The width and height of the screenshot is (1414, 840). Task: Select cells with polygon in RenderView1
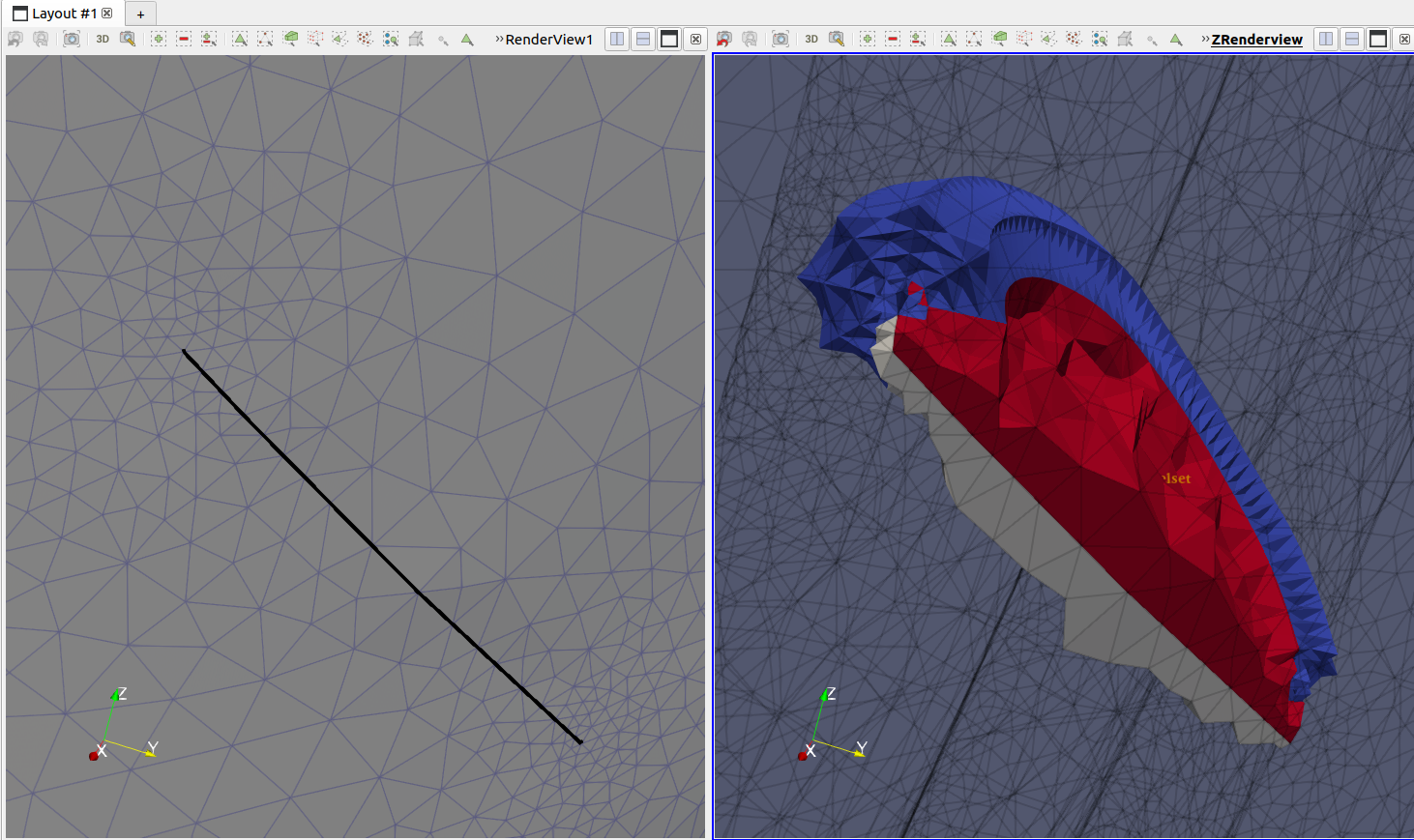tap(339, 39)
